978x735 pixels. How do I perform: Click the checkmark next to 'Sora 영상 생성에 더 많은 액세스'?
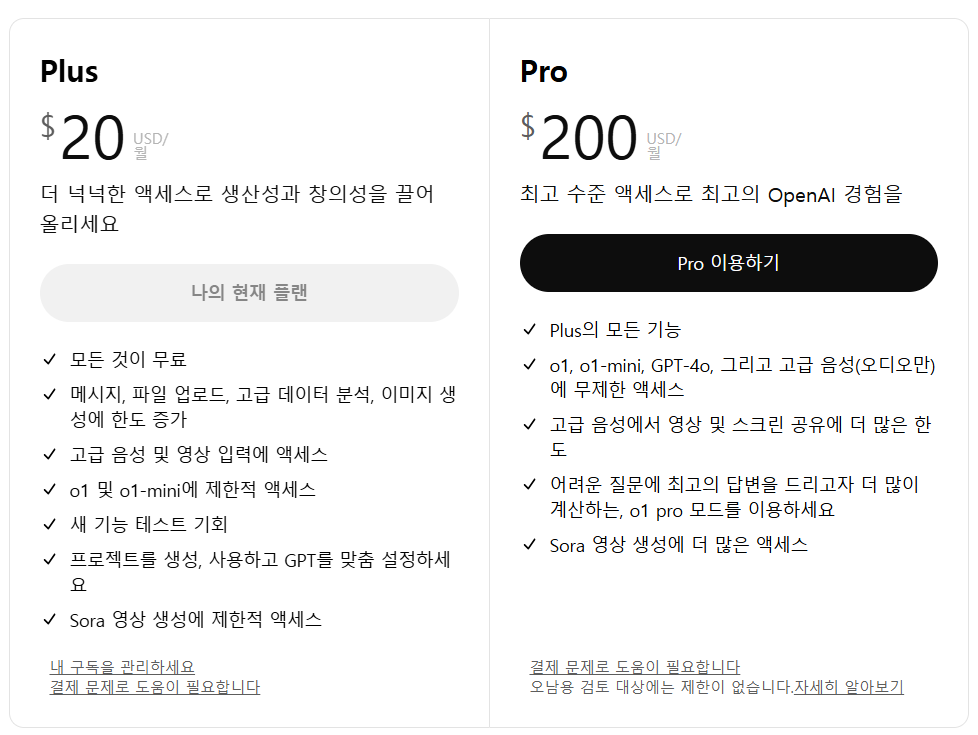point(528,546)
